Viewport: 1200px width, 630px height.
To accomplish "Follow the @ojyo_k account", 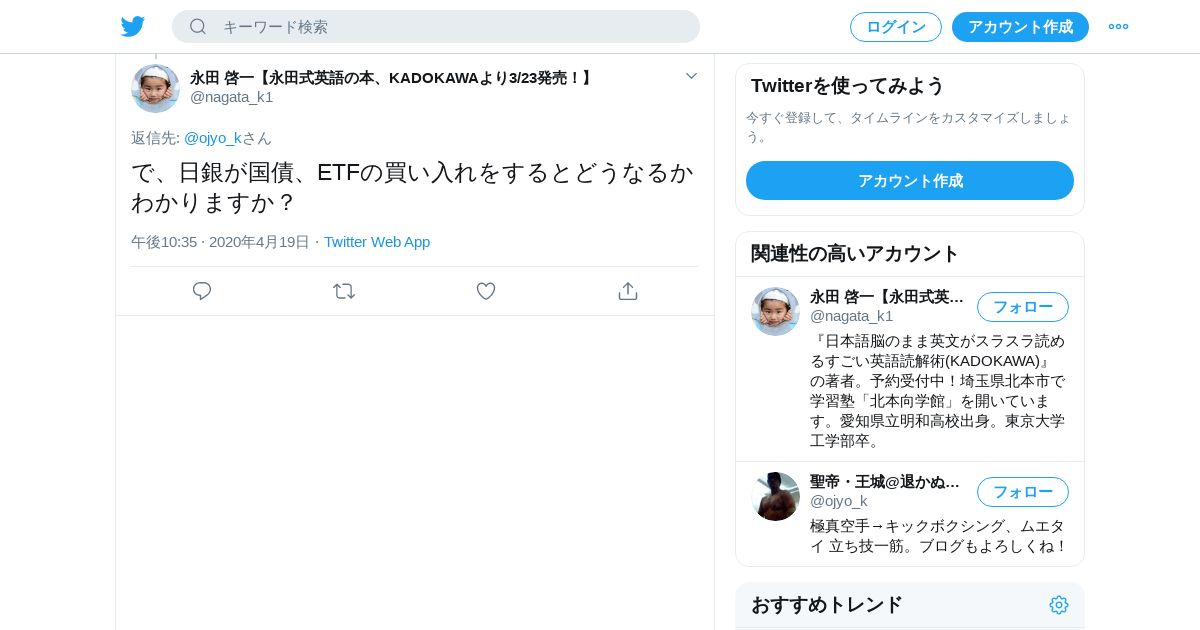I will (1023, 492).
